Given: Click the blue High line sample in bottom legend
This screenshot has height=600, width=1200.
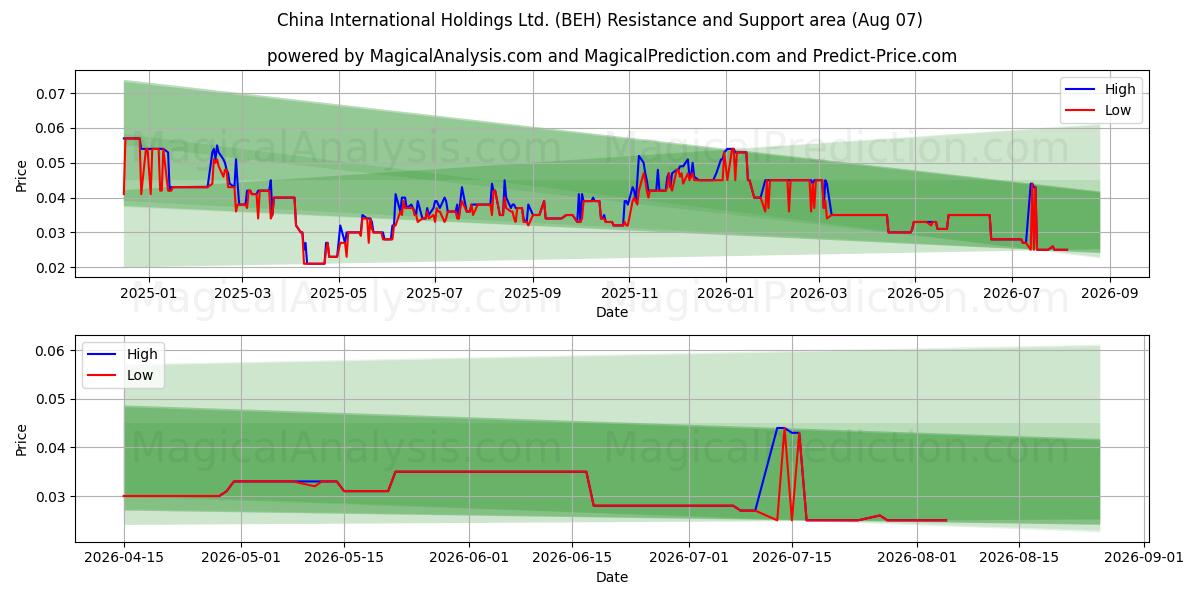Looking at the screenshot, I should pyautogui.click(x=104, y=355).
